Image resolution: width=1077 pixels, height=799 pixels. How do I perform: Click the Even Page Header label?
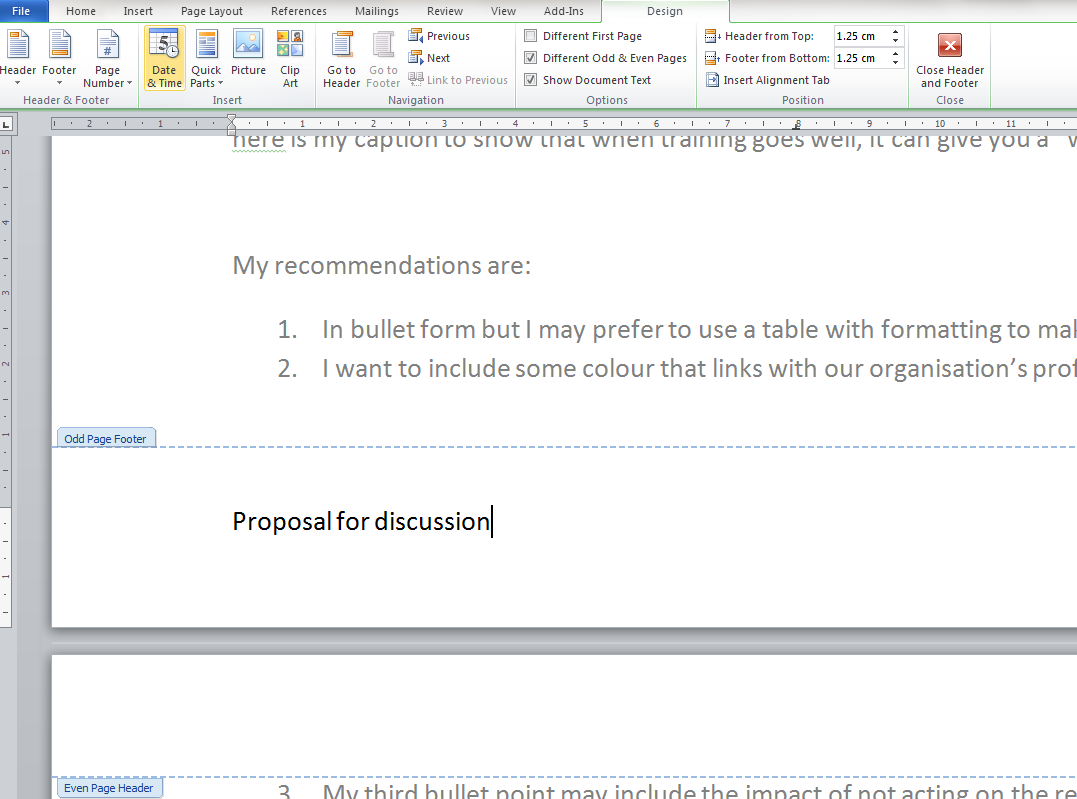[x=109, y=788]
